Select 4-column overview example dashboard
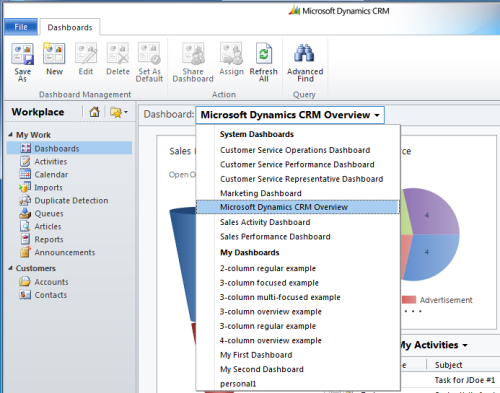This screenshot has height=393, width=500. 271,341
